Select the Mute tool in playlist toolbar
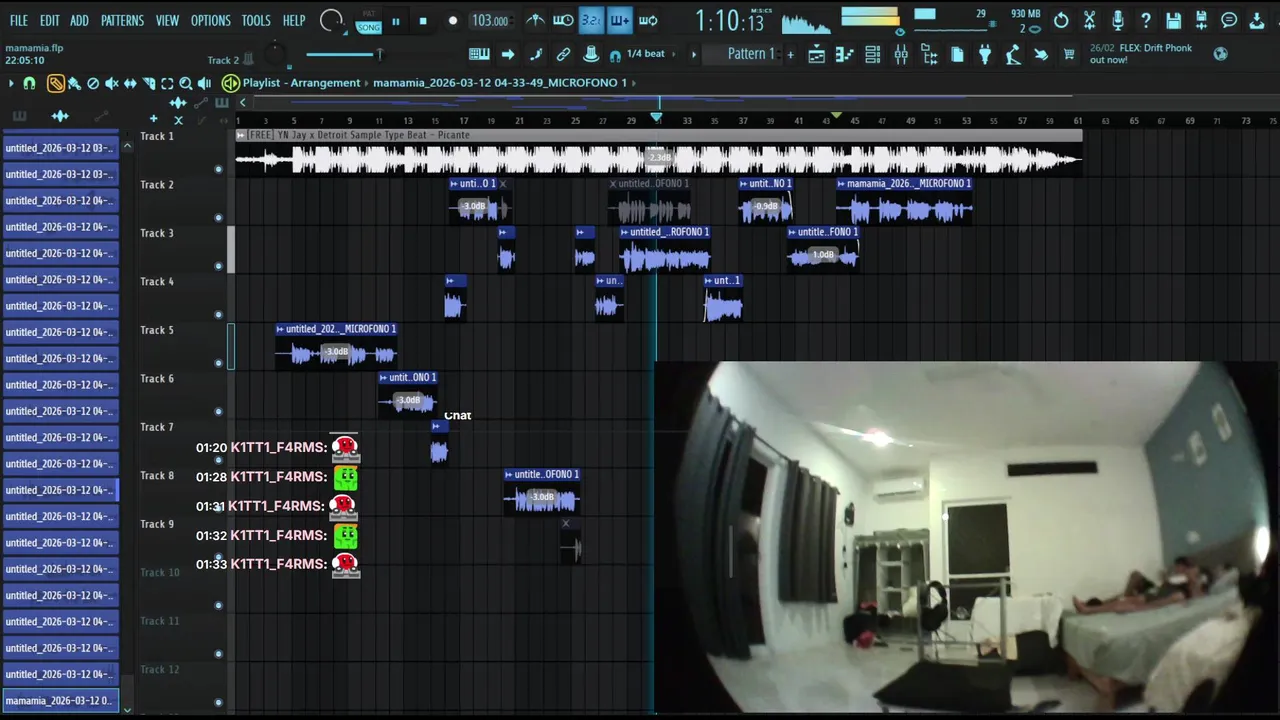 (111, 83)
